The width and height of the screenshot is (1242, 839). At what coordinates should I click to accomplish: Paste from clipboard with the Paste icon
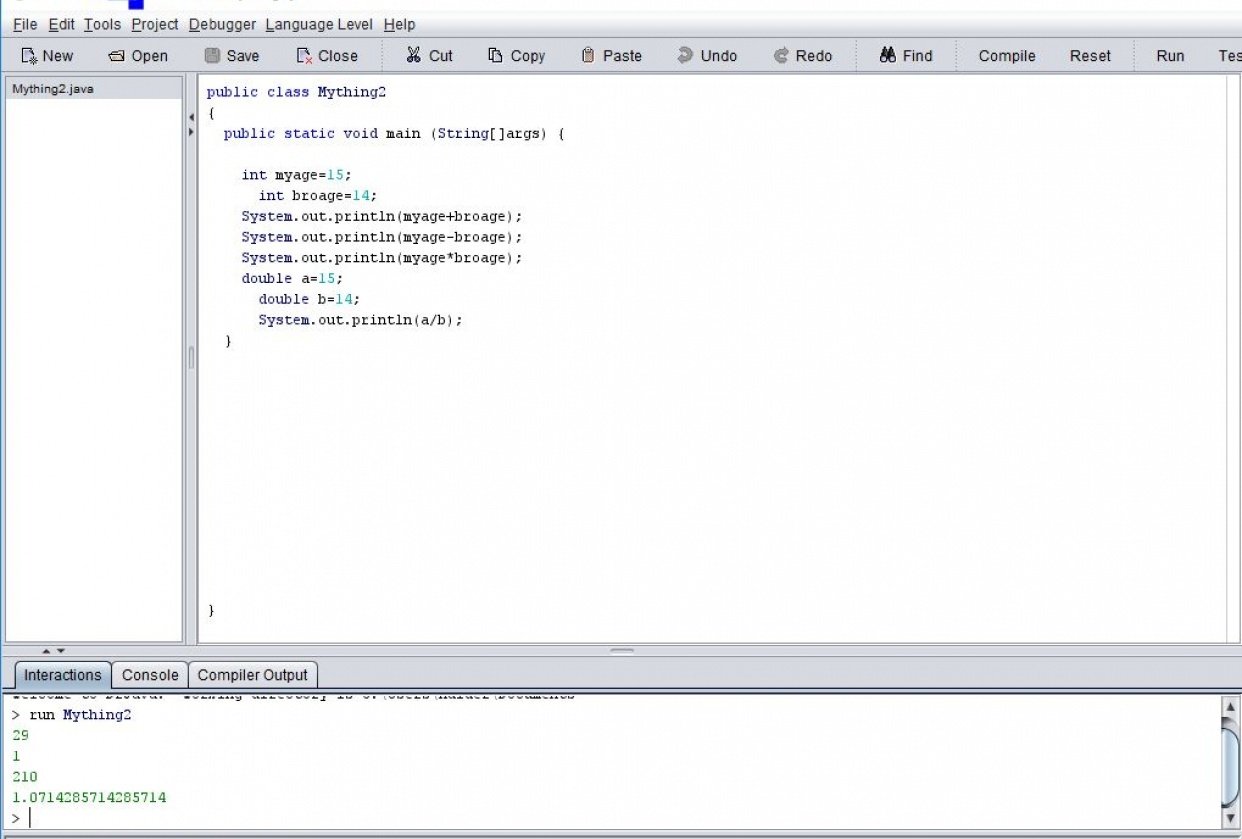(x=588, y=56)
